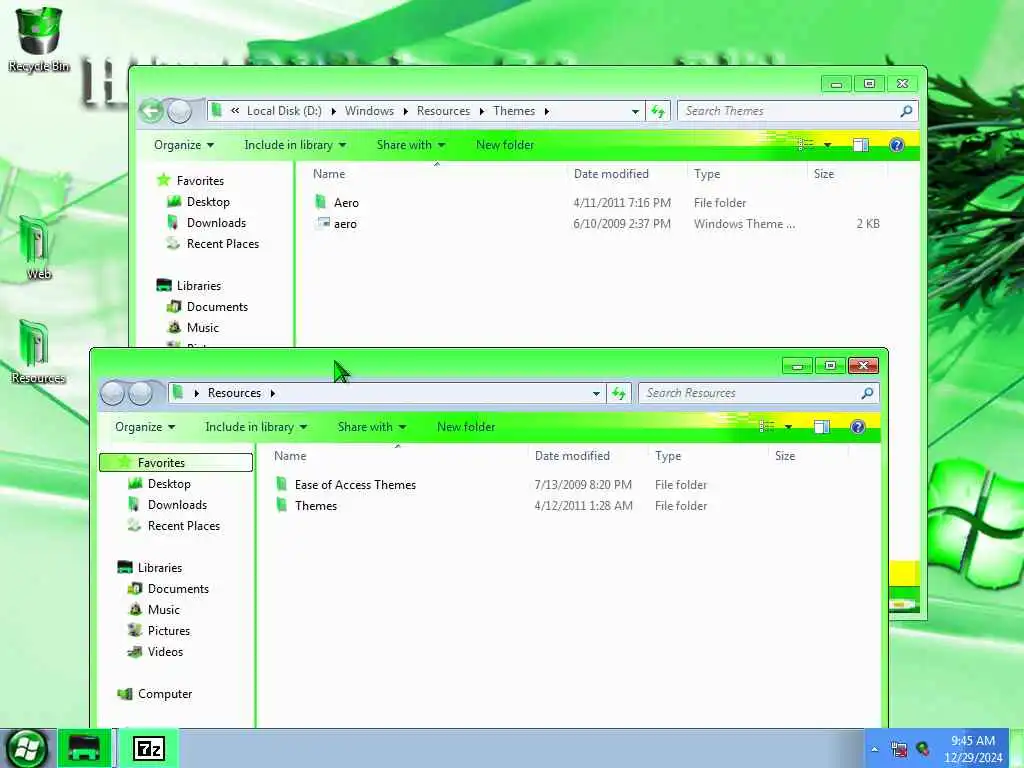Click the network tray icon
Viewport: 1024px width, 768px height.
pos(899,749)
